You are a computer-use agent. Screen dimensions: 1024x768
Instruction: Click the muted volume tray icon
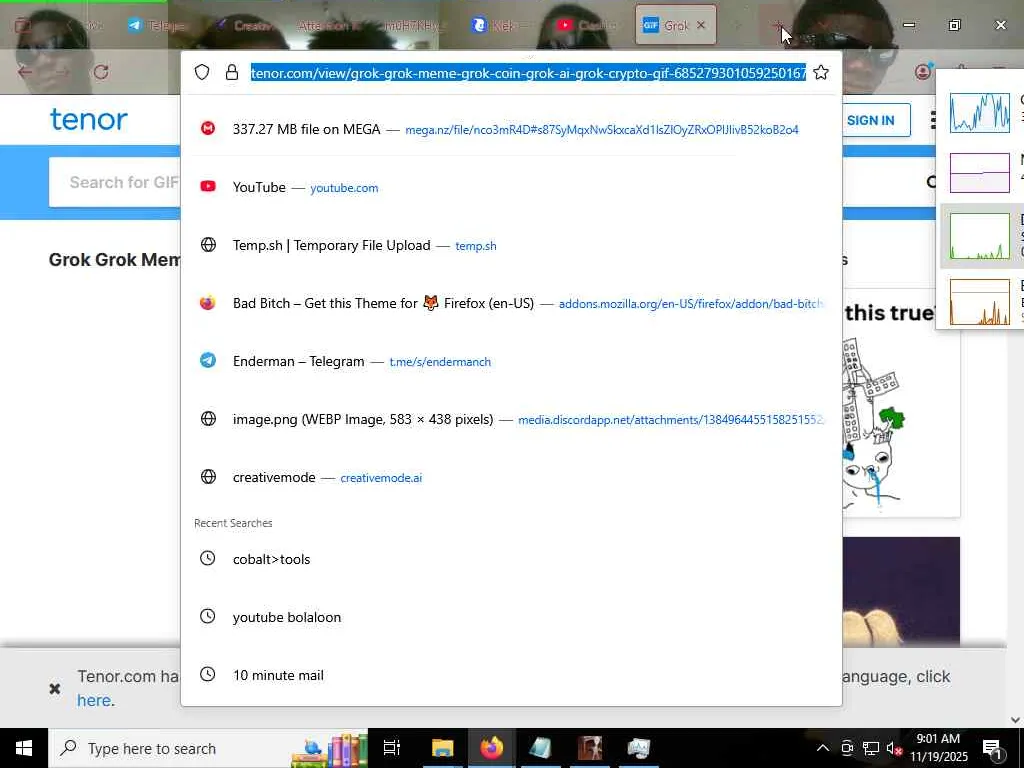(x=895, y=748)
